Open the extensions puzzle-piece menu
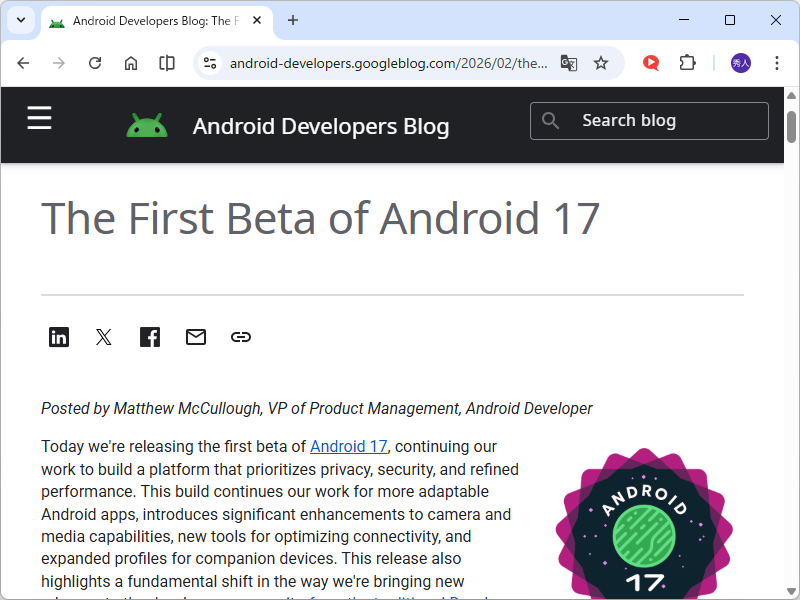 (x=687, y=62)
